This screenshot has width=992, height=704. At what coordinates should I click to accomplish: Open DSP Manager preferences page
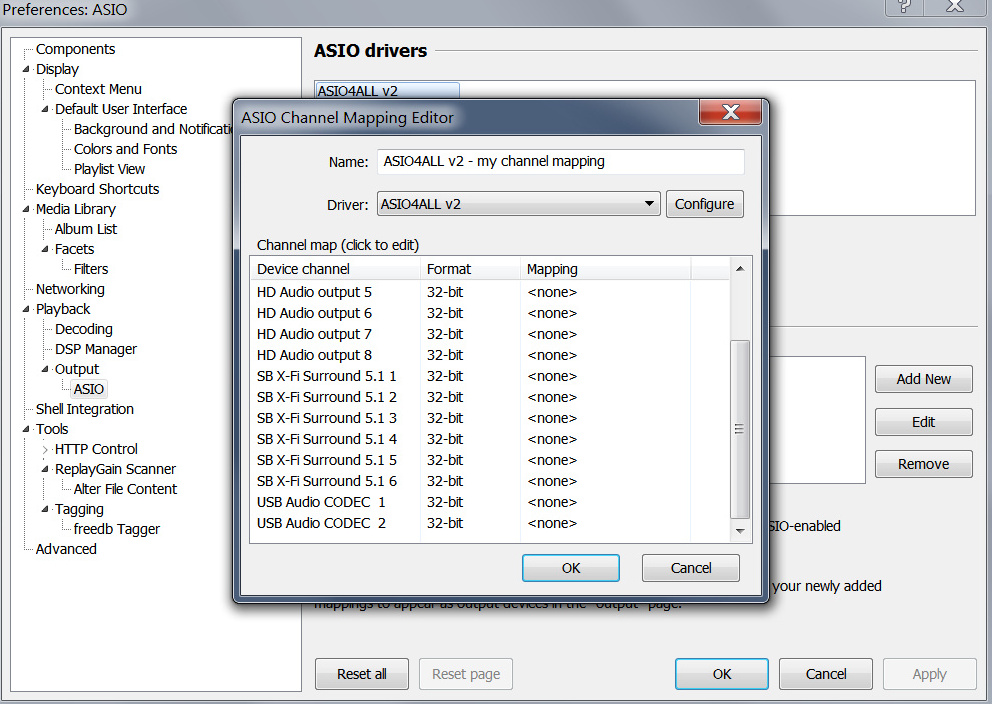coord(96,349)
